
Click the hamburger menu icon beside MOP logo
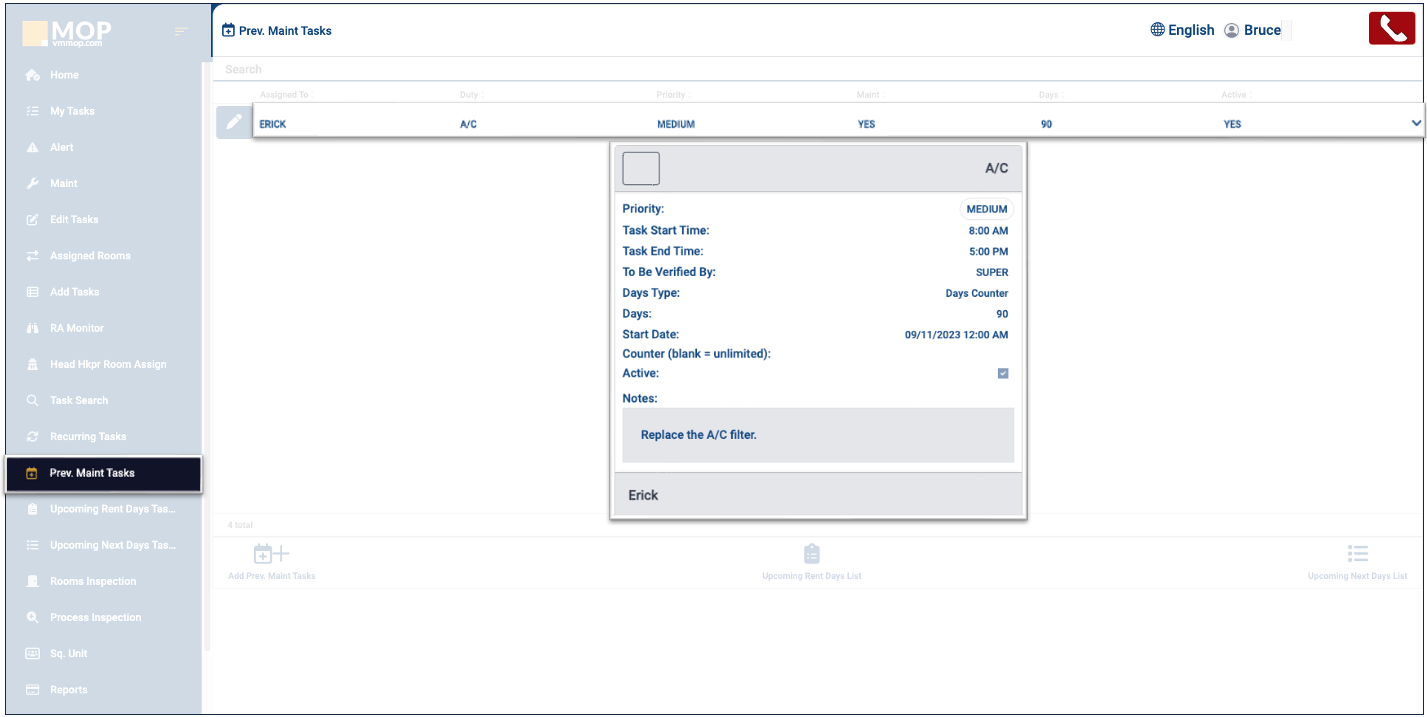click(181, 32)
